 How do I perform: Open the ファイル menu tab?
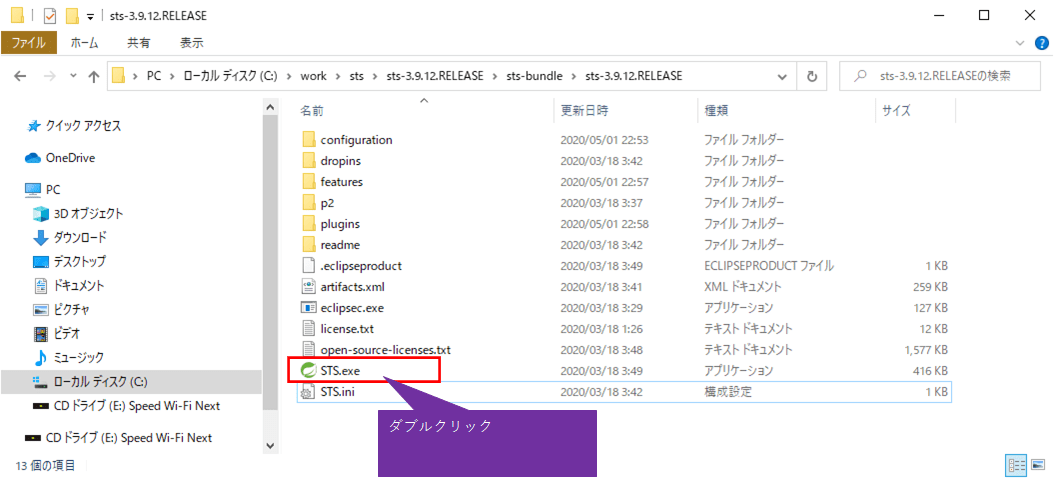coord(28,43)
